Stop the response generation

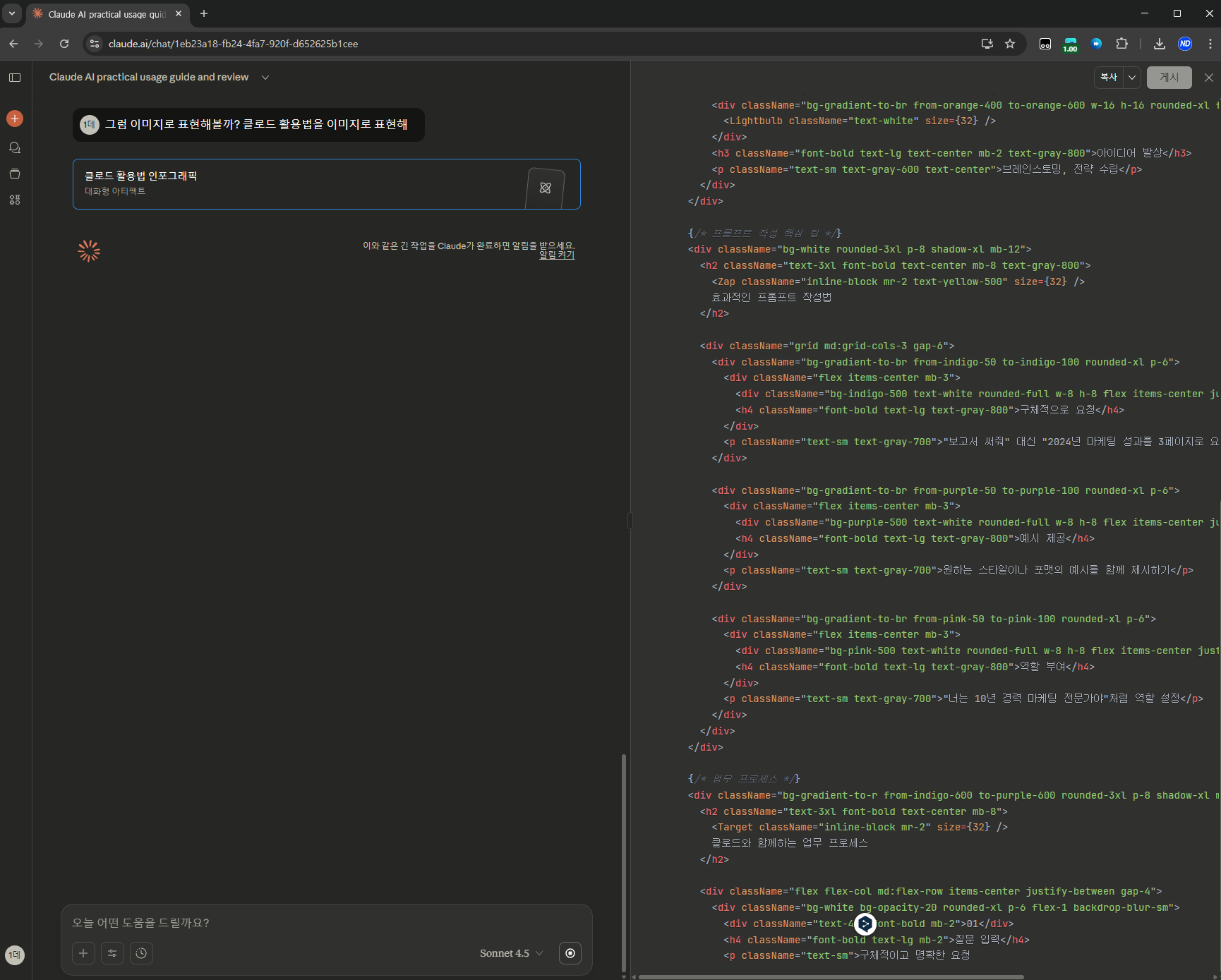(570, 953)
